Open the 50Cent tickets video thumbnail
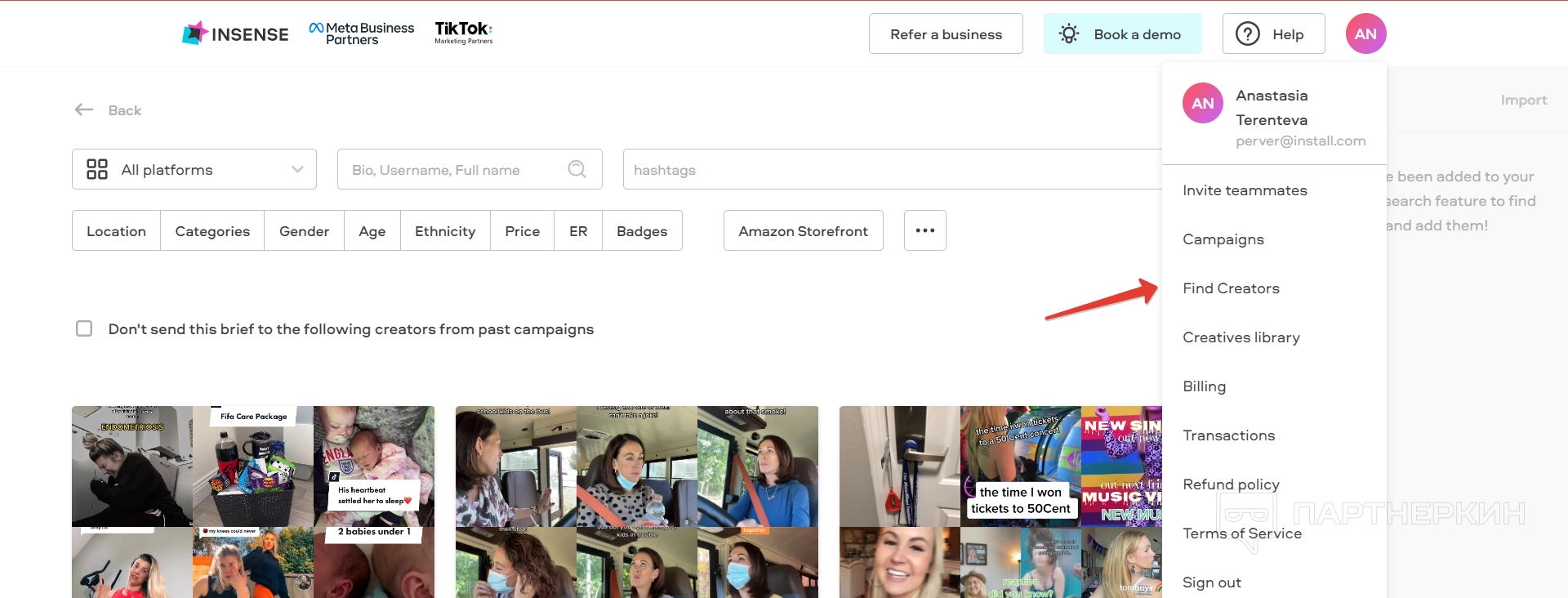 click(x=1021, y=466)
